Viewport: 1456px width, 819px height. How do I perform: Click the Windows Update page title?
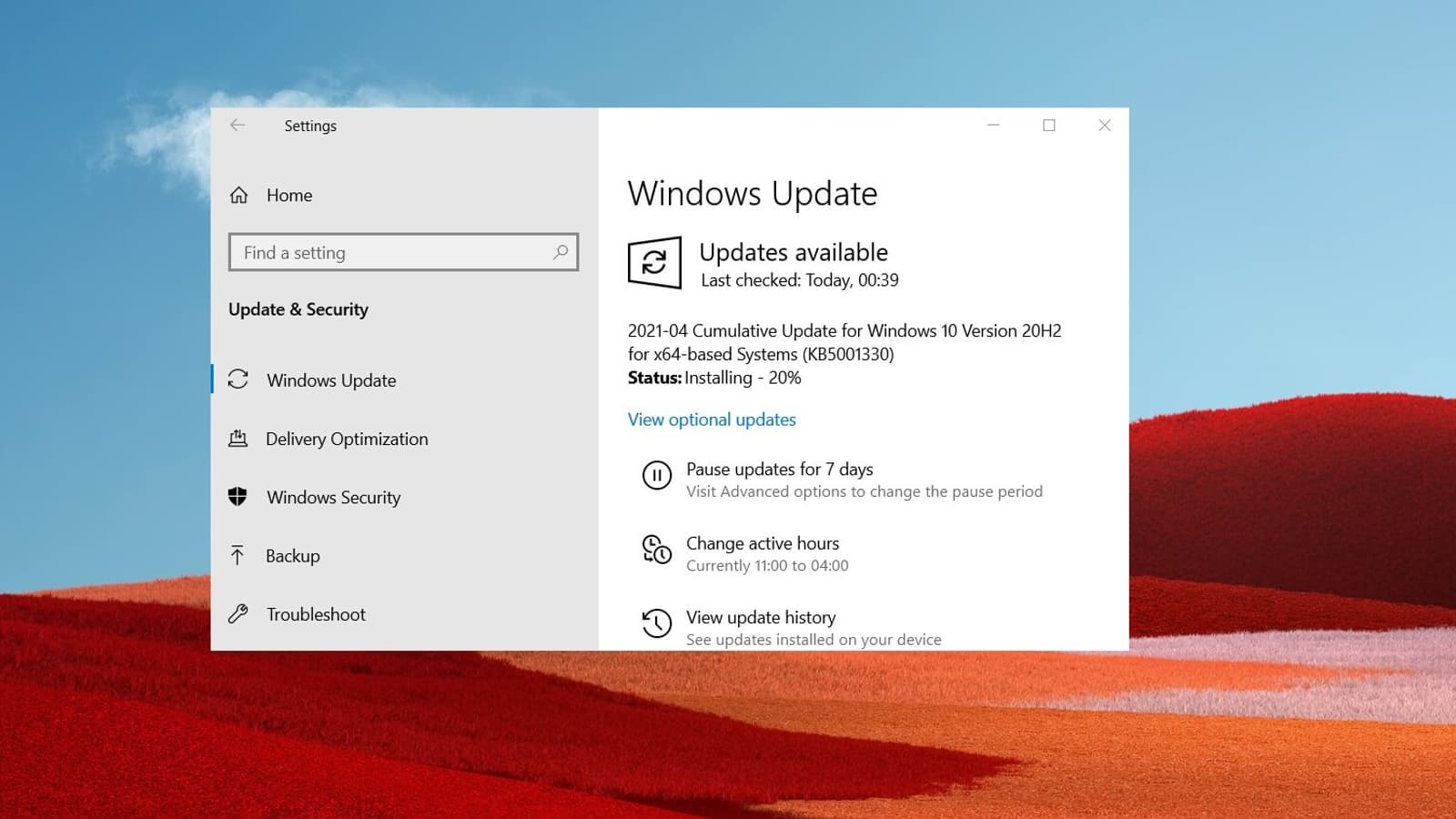(x=753, y=194)
